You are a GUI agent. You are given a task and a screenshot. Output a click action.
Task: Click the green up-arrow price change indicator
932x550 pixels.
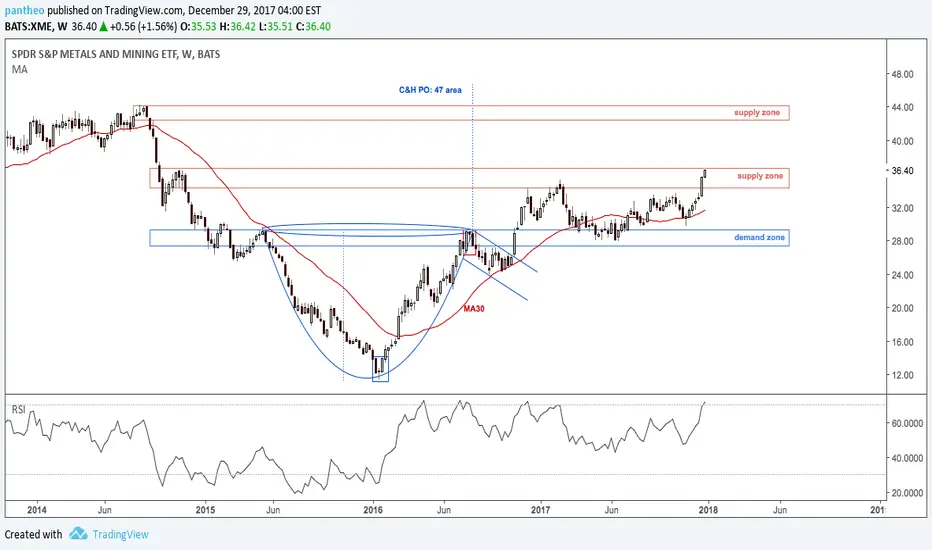coord(103,26)
